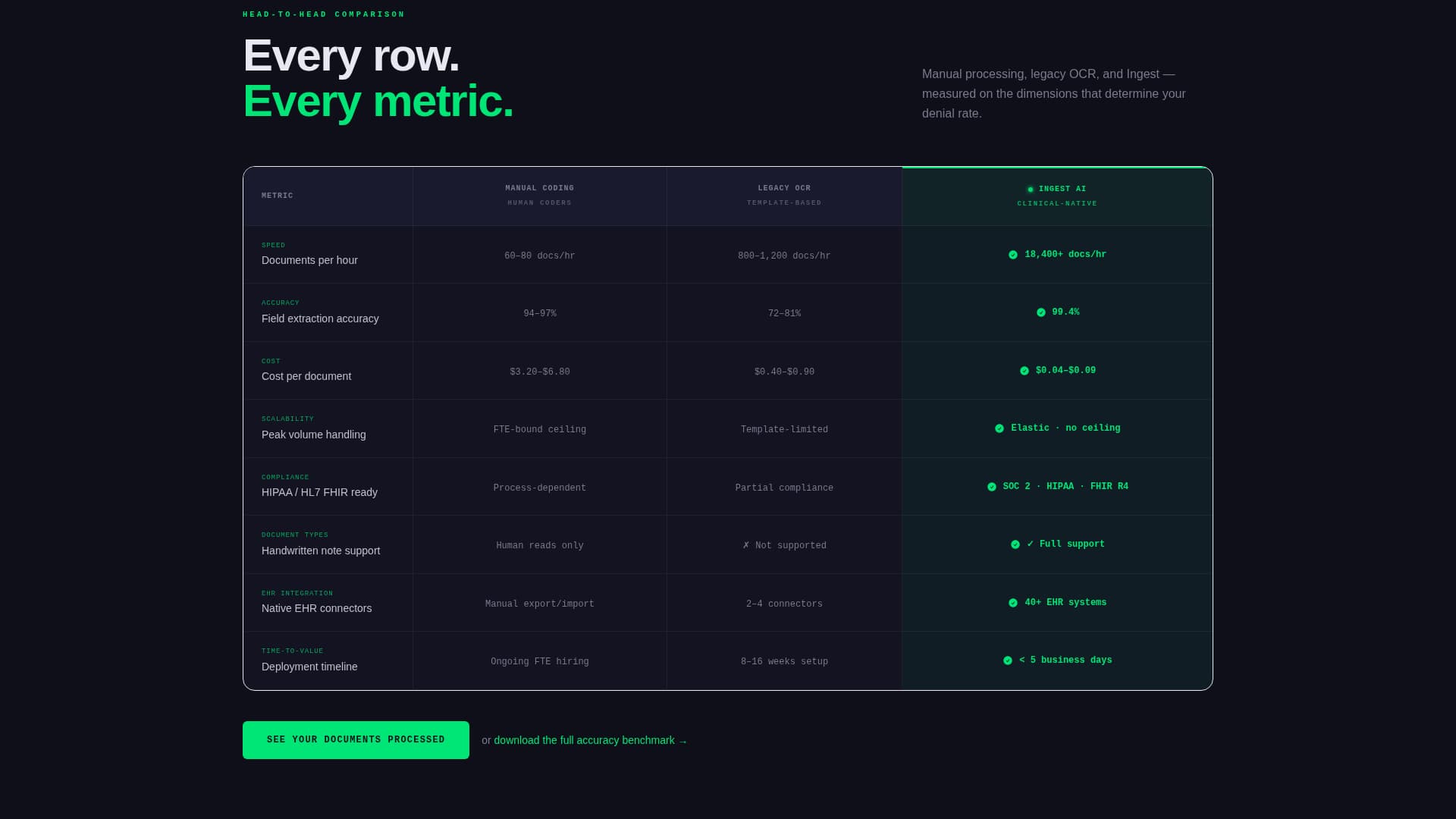Click the Human reads only cell
The height and width of the screenshot is (819, 1456).
[540, 546]
